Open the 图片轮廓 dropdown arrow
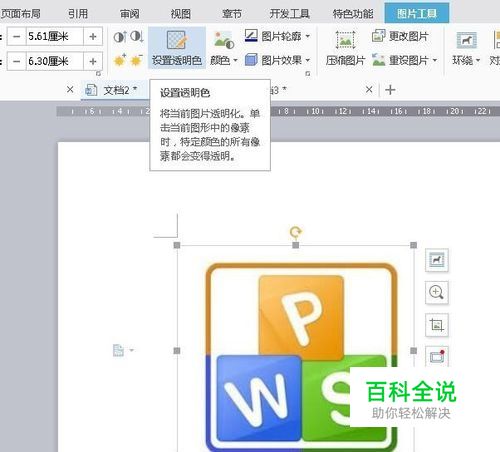Image resolution: width=500 pixels, height=452 pixels. 308,36
